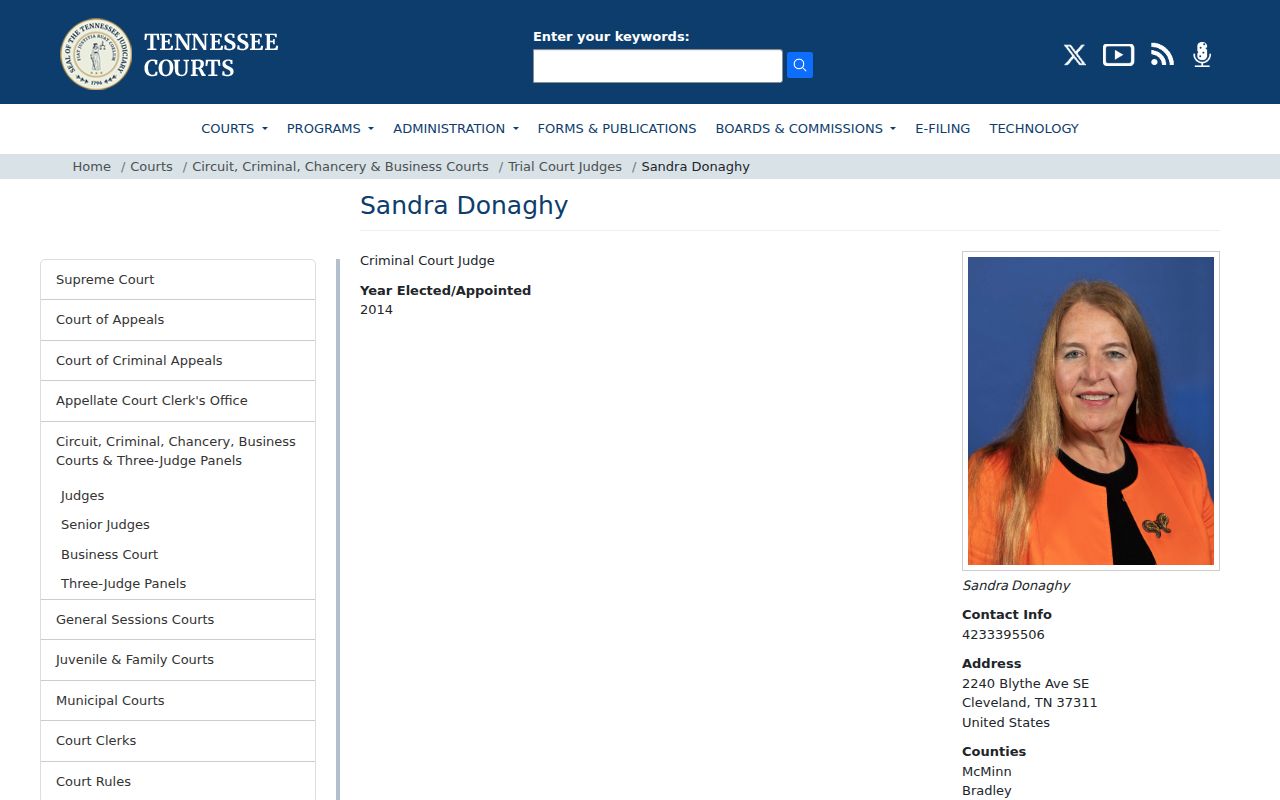Open the X (Twitter) social icon
The image size is (1280, 800).
[1075, 55]
